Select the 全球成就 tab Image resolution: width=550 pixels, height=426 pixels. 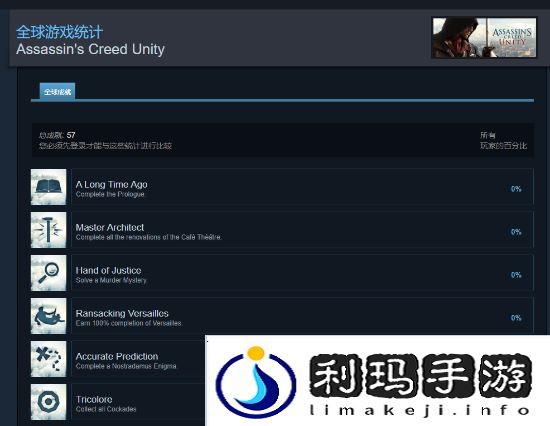click(x=57, y=92)
